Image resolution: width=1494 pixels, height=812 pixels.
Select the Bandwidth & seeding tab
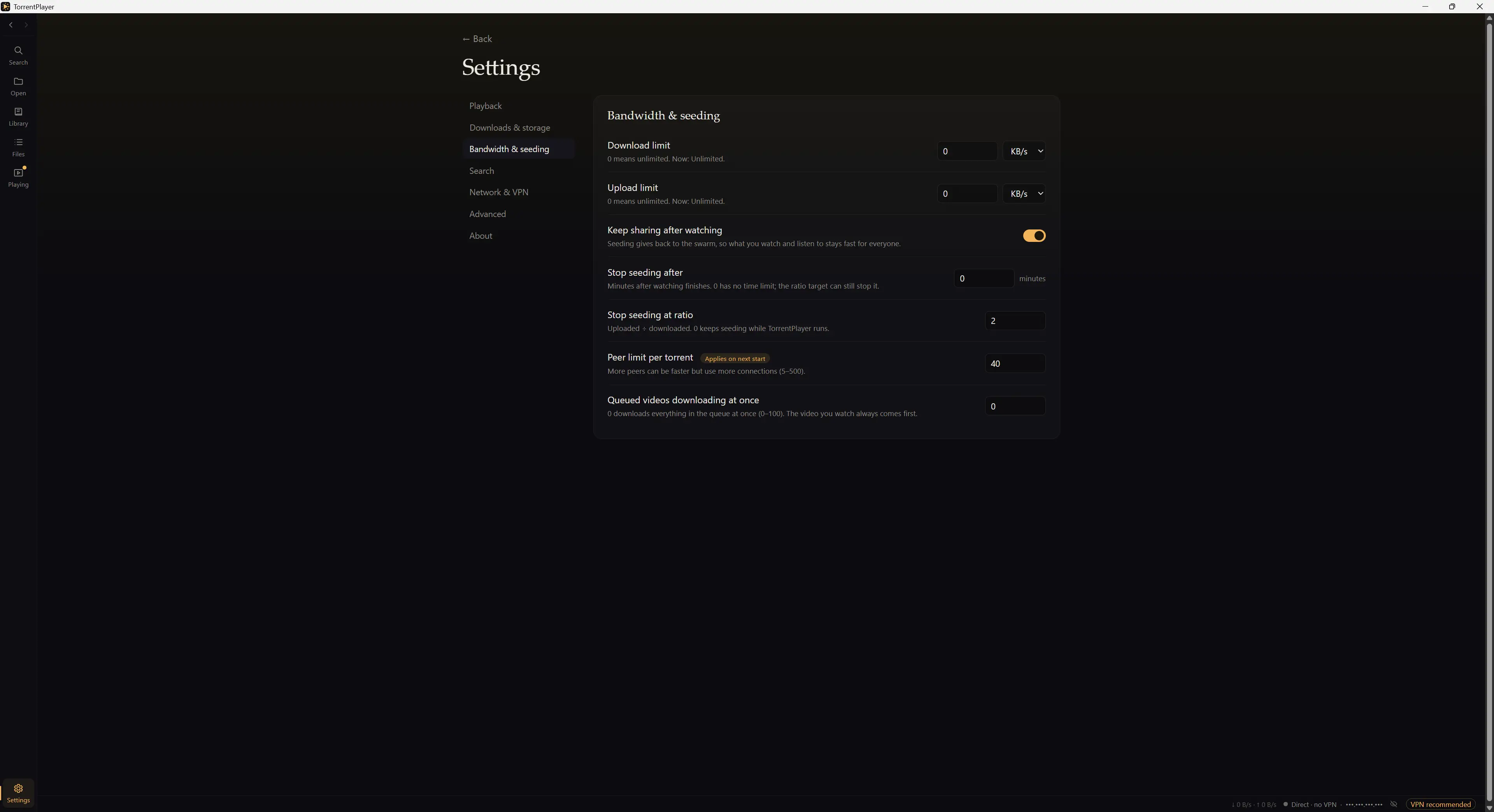(x=518, y=149)
